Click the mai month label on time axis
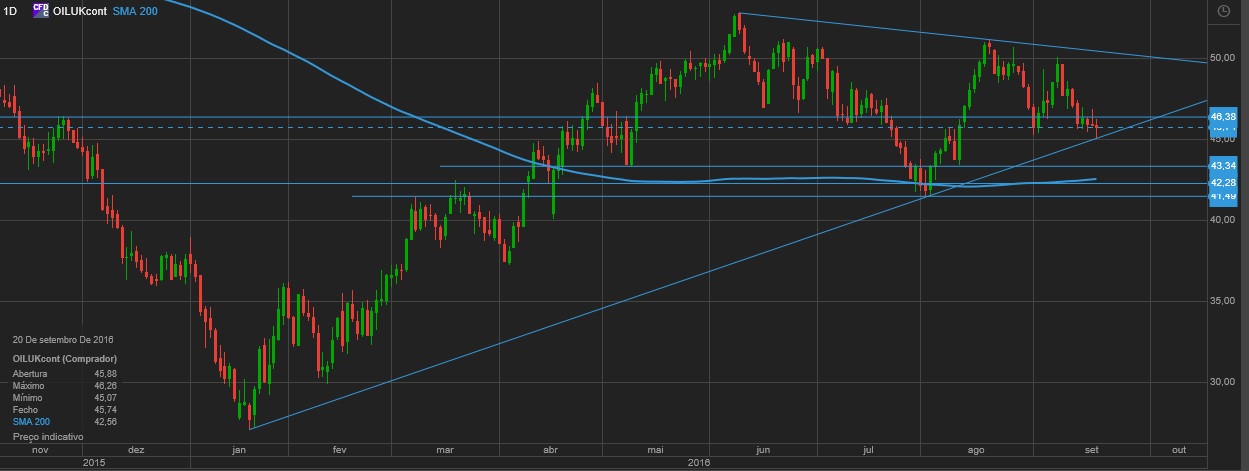 656,451
